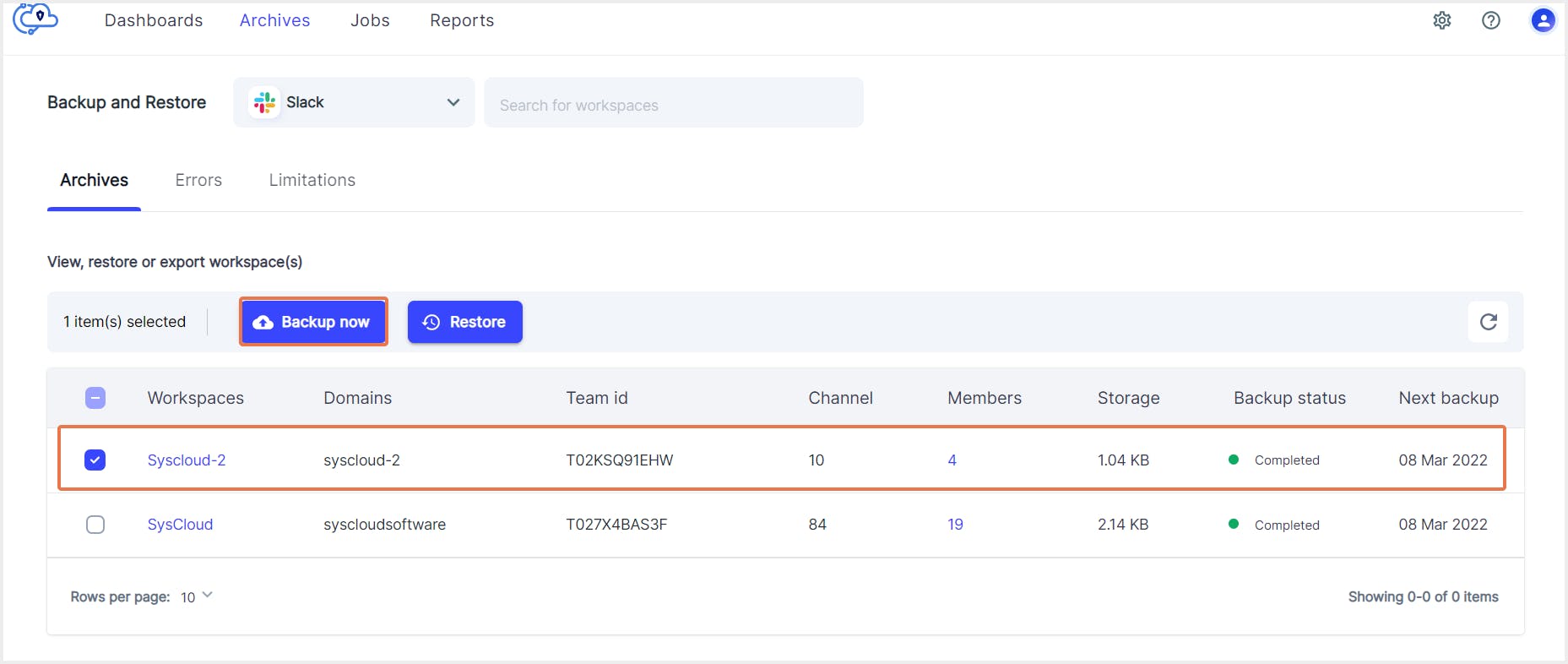Toggle the select-all header checkbox
Image resolution: width=1568 pixels, height=664 pixels.
coord(95,398)
